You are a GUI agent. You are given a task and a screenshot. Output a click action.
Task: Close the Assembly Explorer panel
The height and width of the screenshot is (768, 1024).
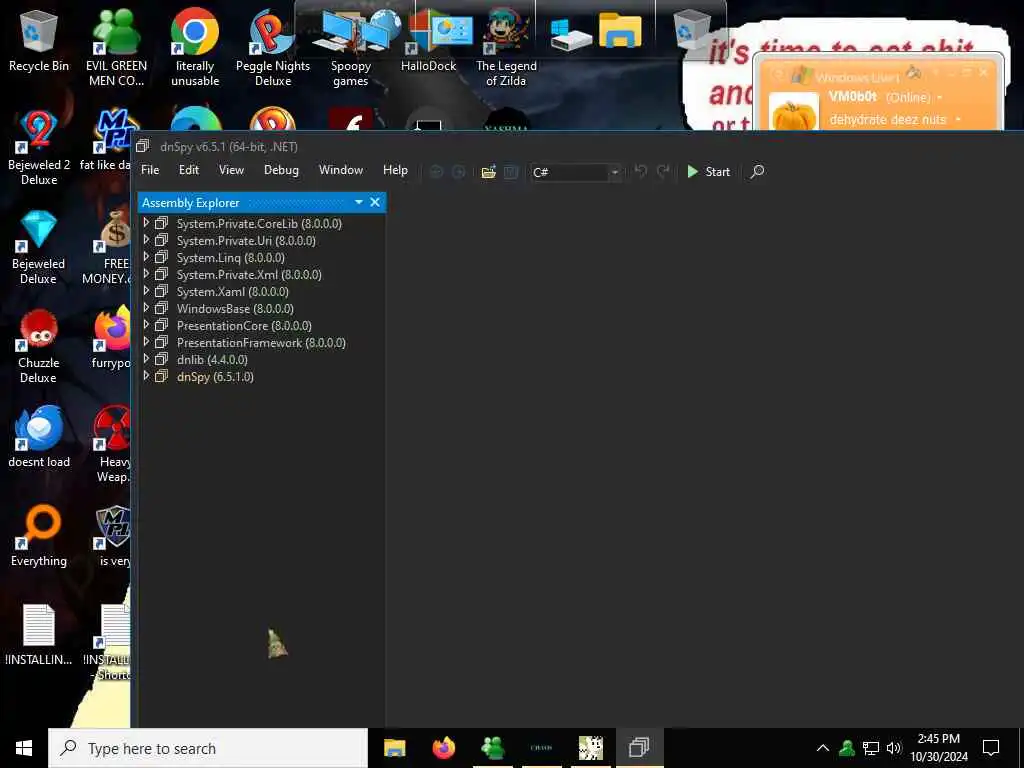pyautogui.click(x=375, y=202)
